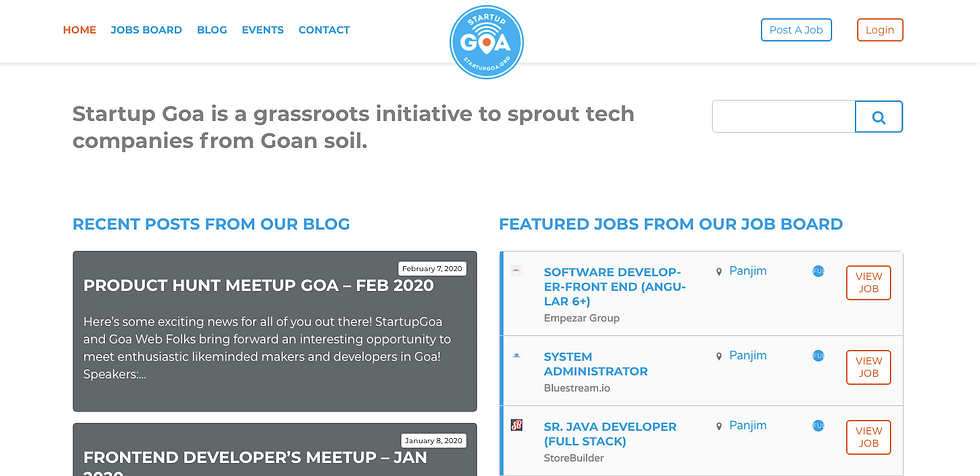Click the search magnifier button
Viewport: 980px width, 476px height.
[x=878, y=117]
